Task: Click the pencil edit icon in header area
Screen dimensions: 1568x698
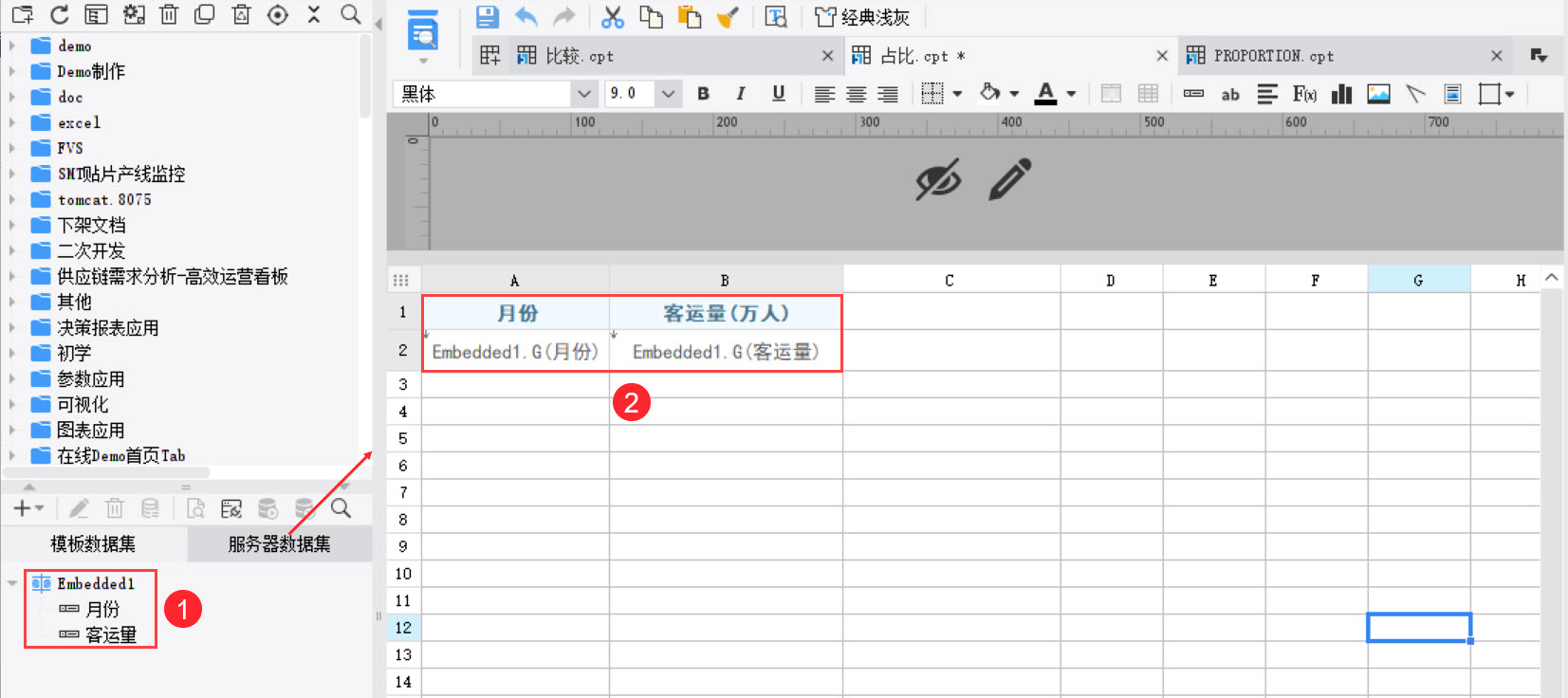Action: (1010, 179)
